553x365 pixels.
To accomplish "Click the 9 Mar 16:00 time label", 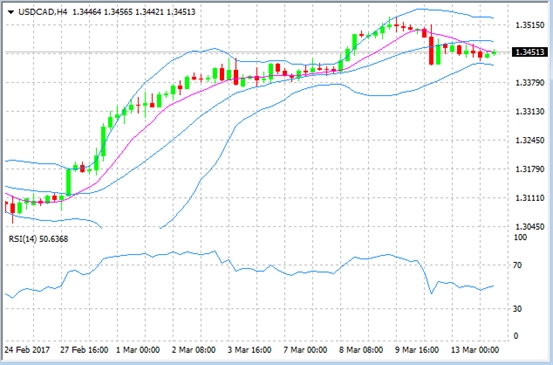I will [x=417, y=350].
